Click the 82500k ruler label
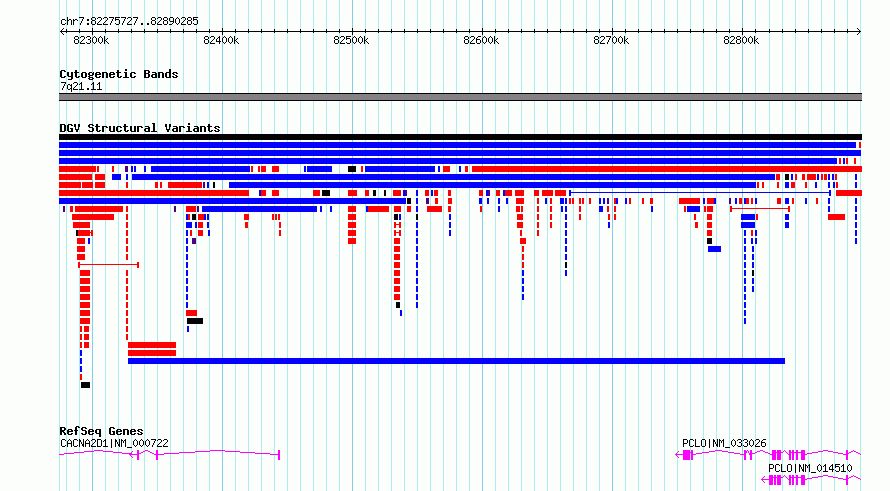890x491 pixels. click(351, 40)
